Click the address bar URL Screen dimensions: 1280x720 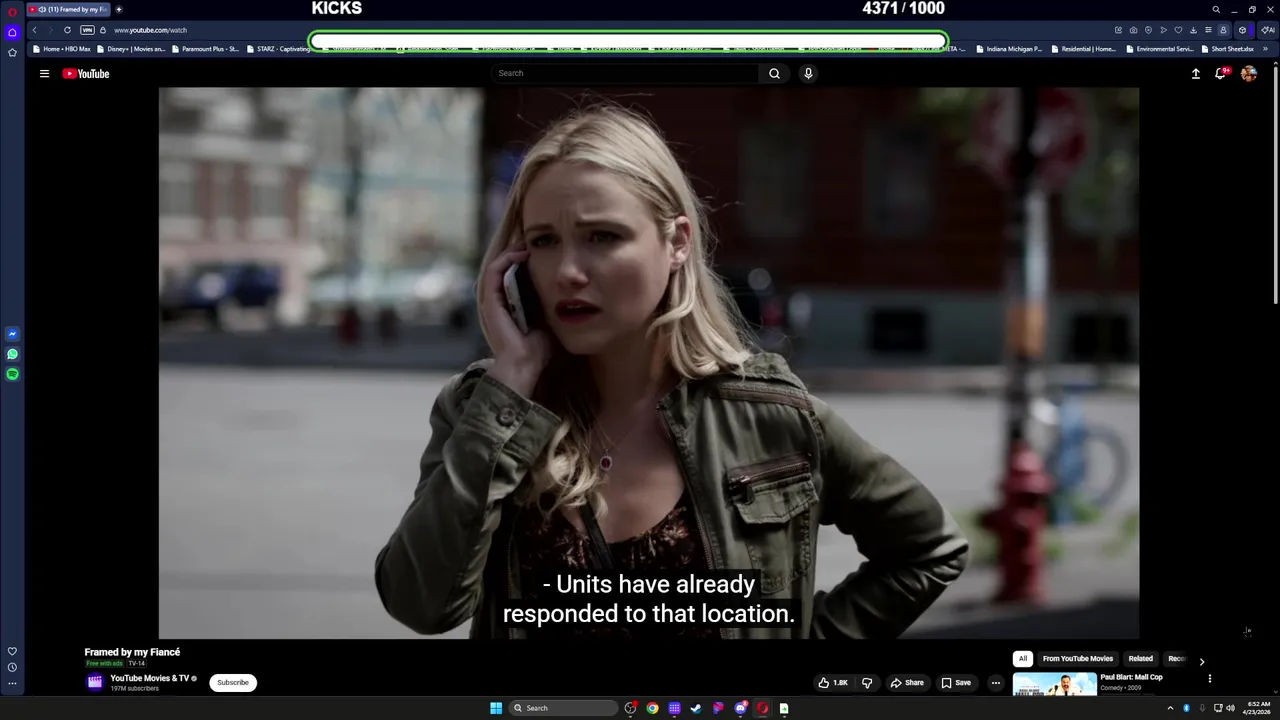click(x=150, y=30)
